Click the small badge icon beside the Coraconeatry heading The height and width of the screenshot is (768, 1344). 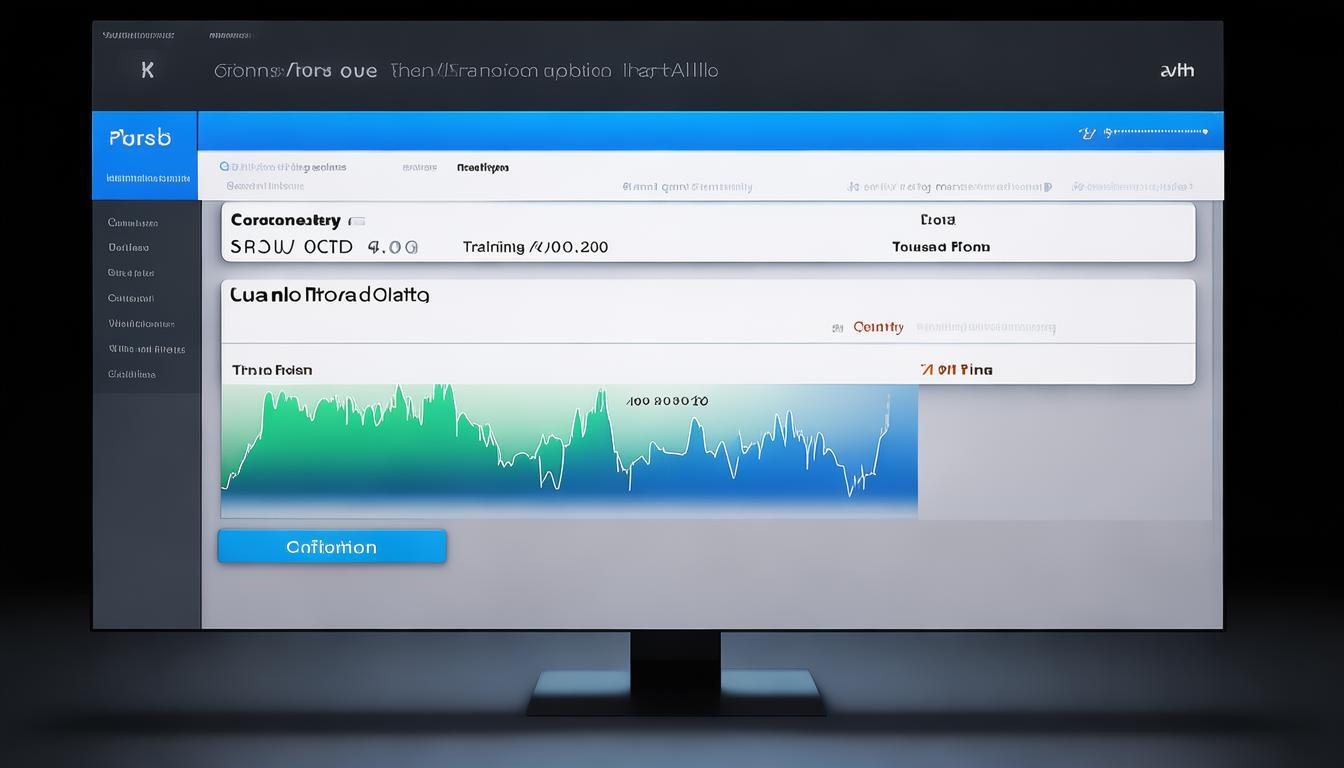pos(356,221)
